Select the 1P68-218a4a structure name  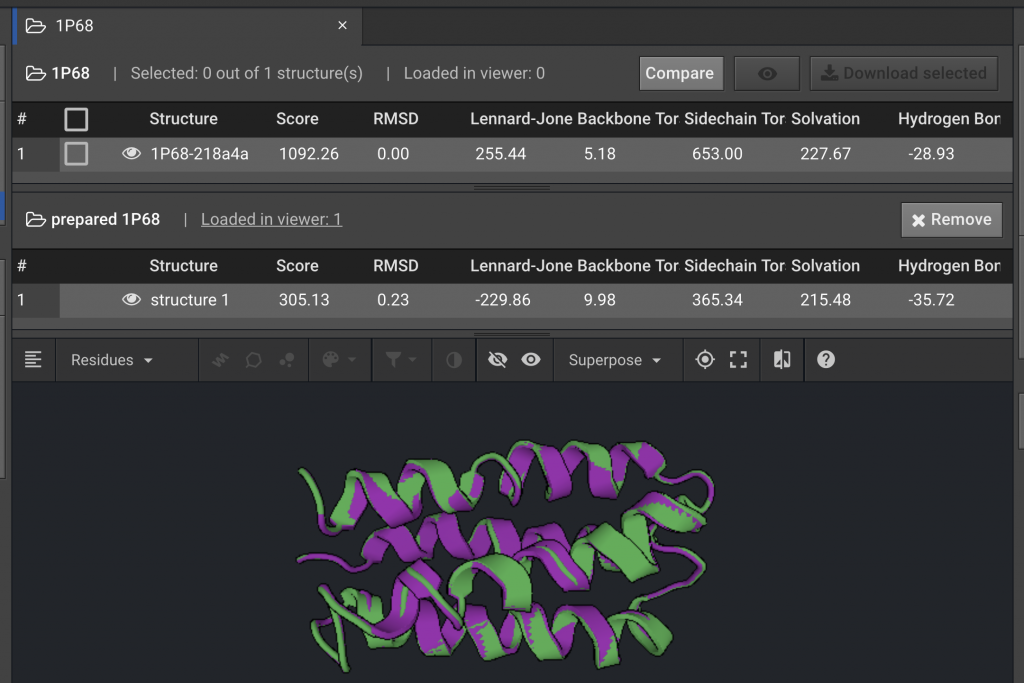point(199,154)
